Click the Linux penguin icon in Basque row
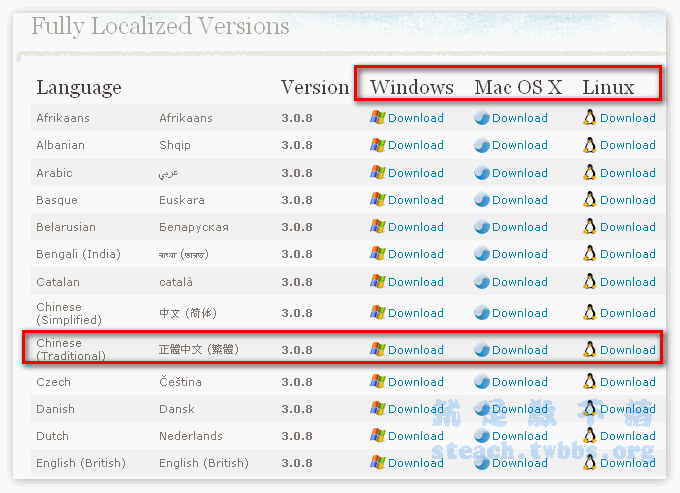The image size is (680, 493). pos(589,200)
